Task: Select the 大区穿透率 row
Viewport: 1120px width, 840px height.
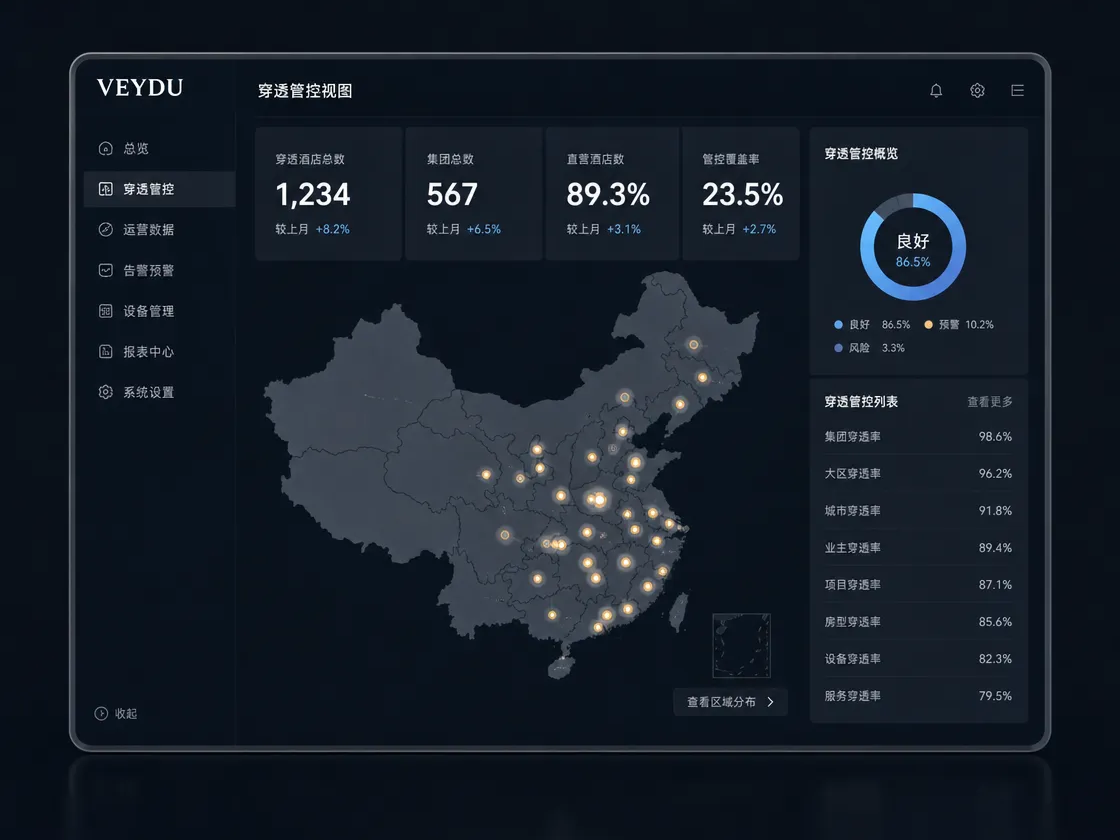Action: (x=919, y=474)
